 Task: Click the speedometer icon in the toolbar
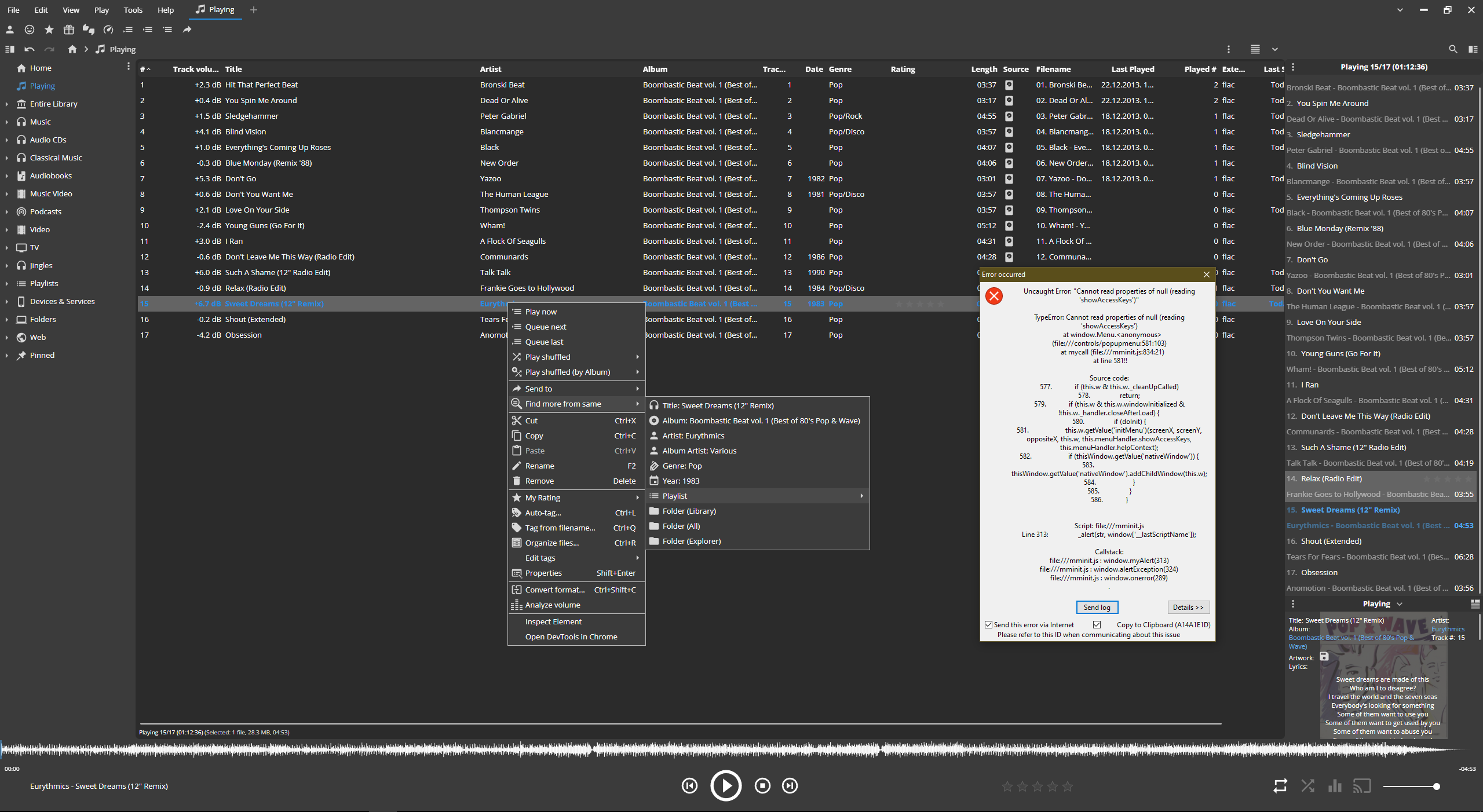pyautogui.click(x=108, y=30)
